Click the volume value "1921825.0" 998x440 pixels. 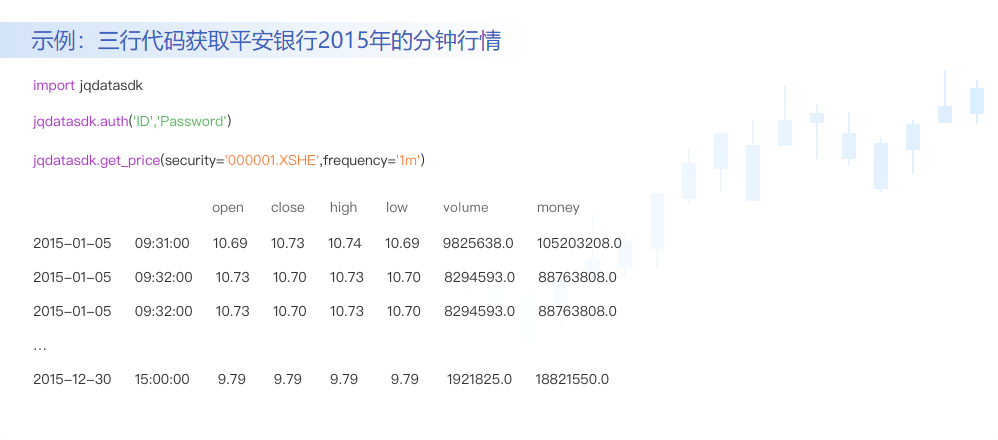point(479,380)
